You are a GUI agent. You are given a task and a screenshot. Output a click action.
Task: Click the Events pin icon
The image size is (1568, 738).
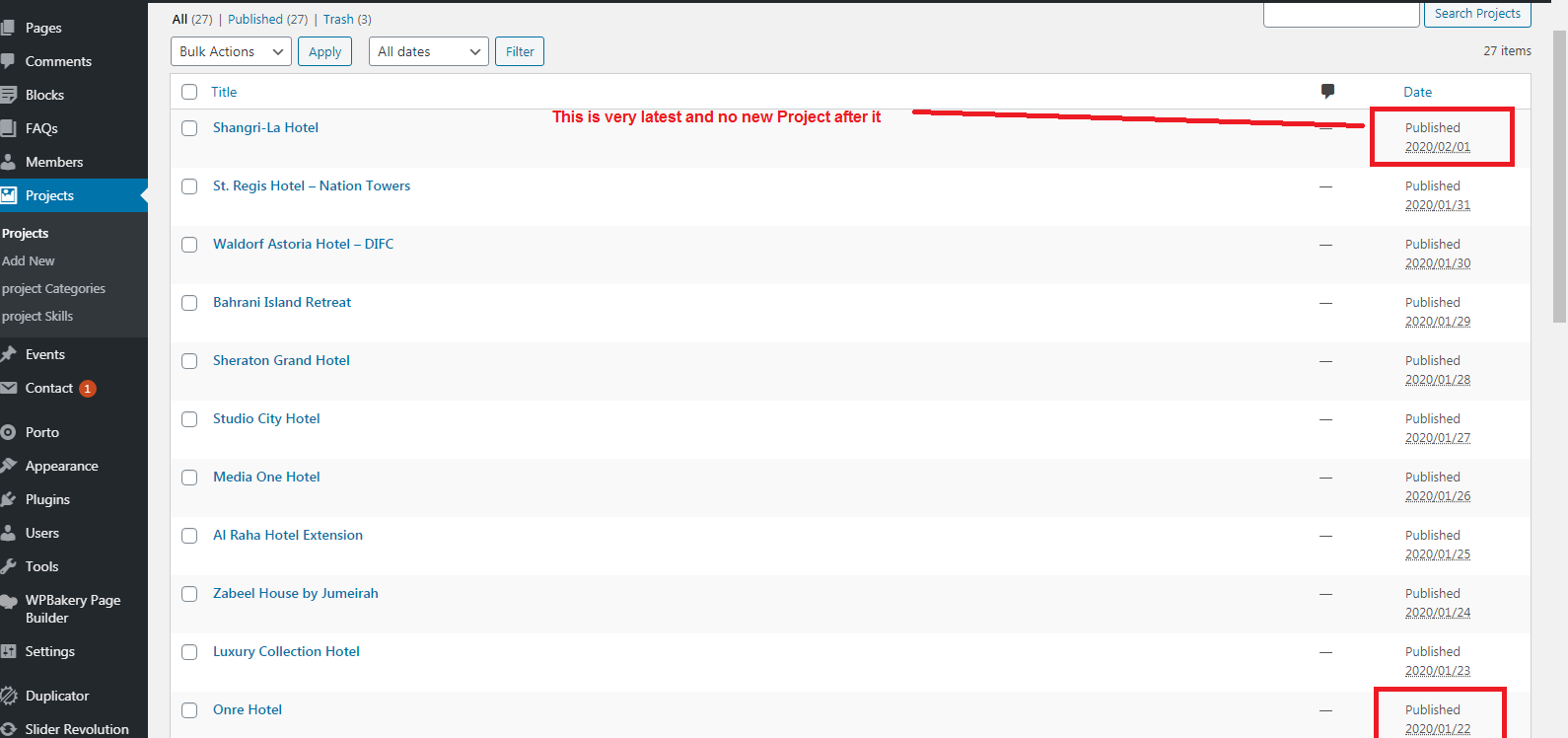pos(9,354)
